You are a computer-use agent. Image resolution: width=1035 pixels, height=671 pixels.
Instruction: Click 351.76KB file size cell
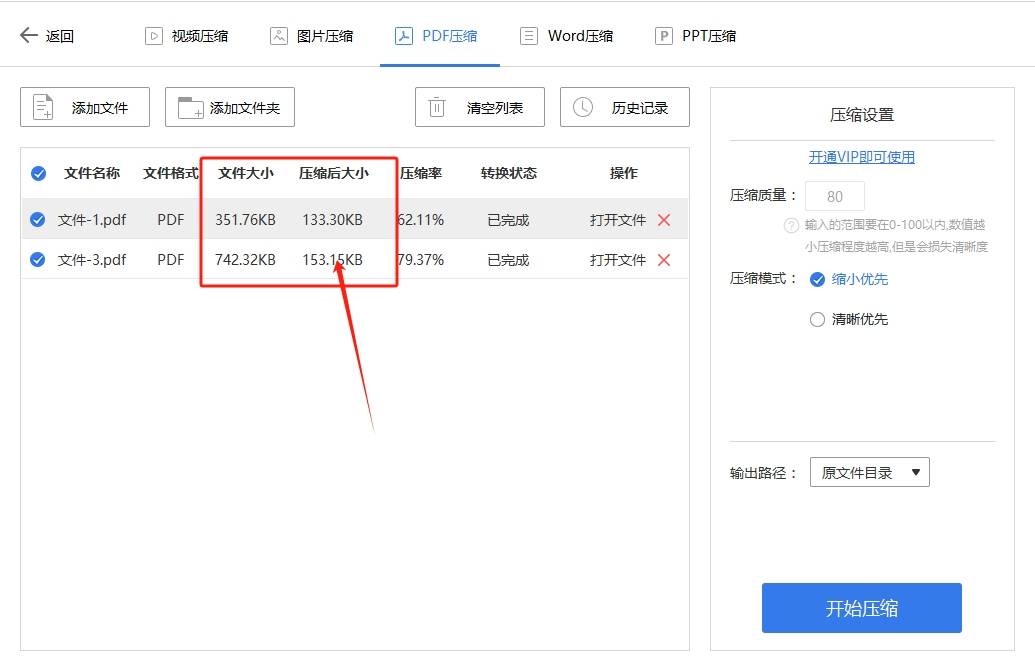click(246, 220)
